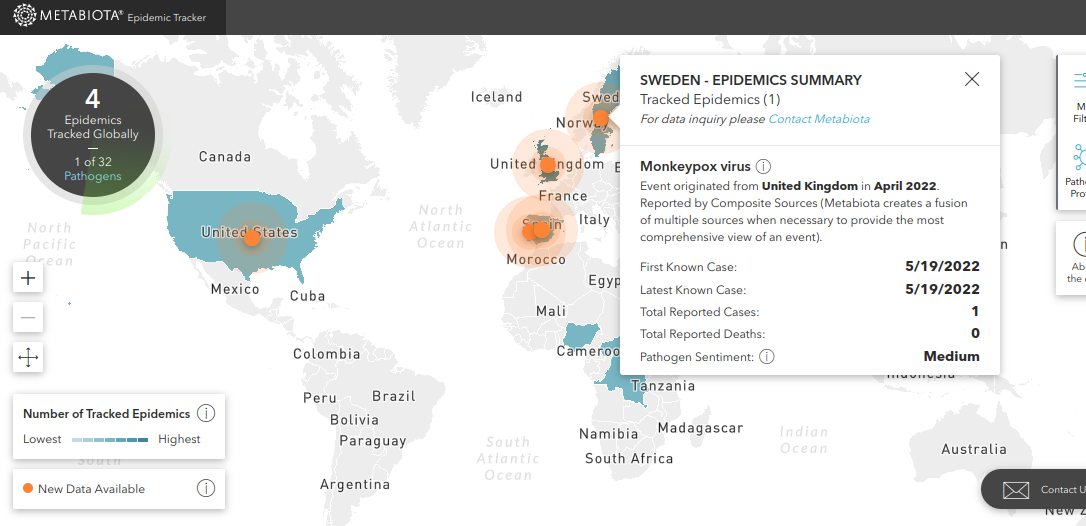
Task: Click the Italy map label
Action: tap(594, 220)
